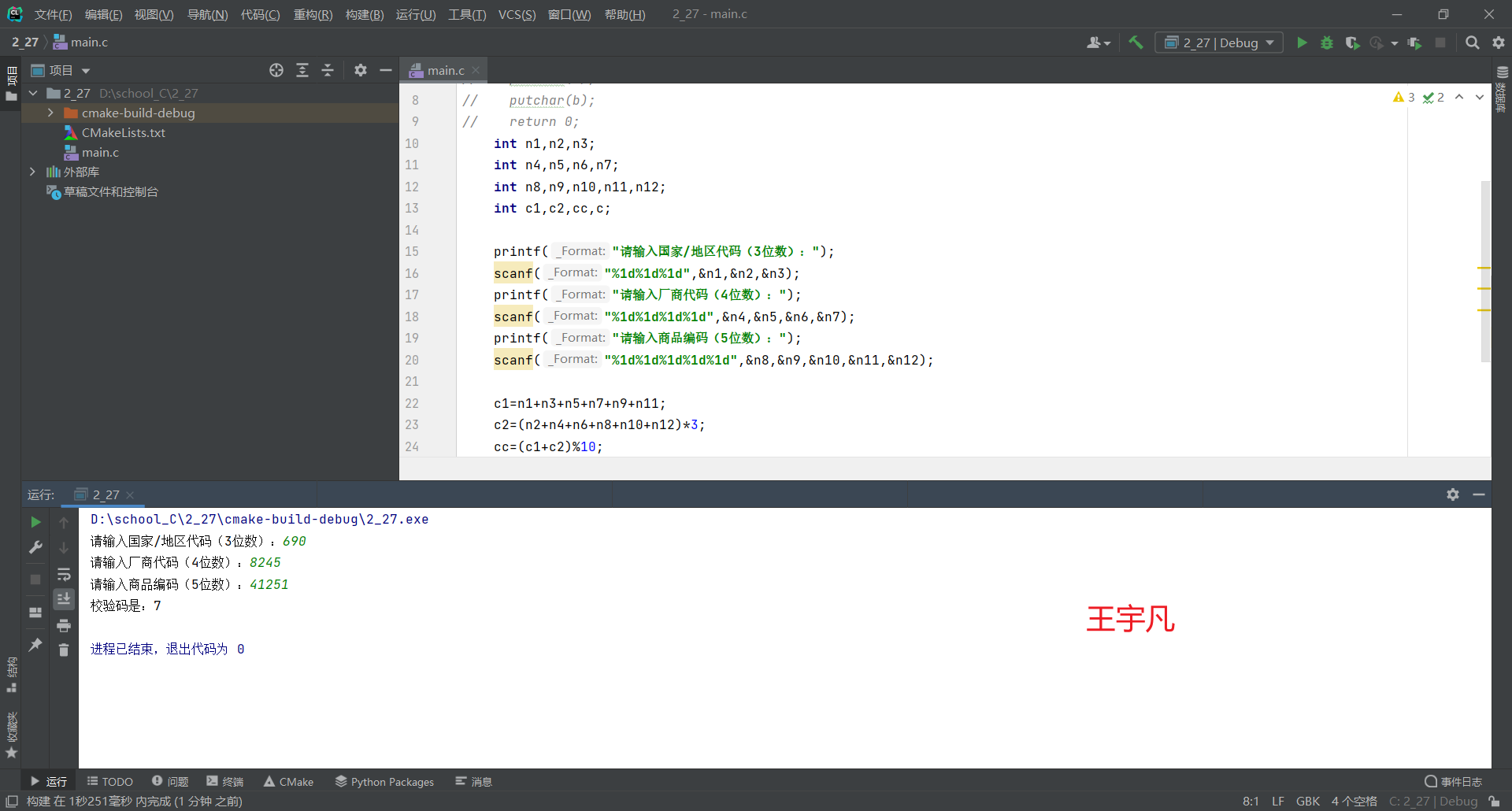Expand the cmake-build-debug folder
1512x811 pixels.
click(x=50, y=113)
